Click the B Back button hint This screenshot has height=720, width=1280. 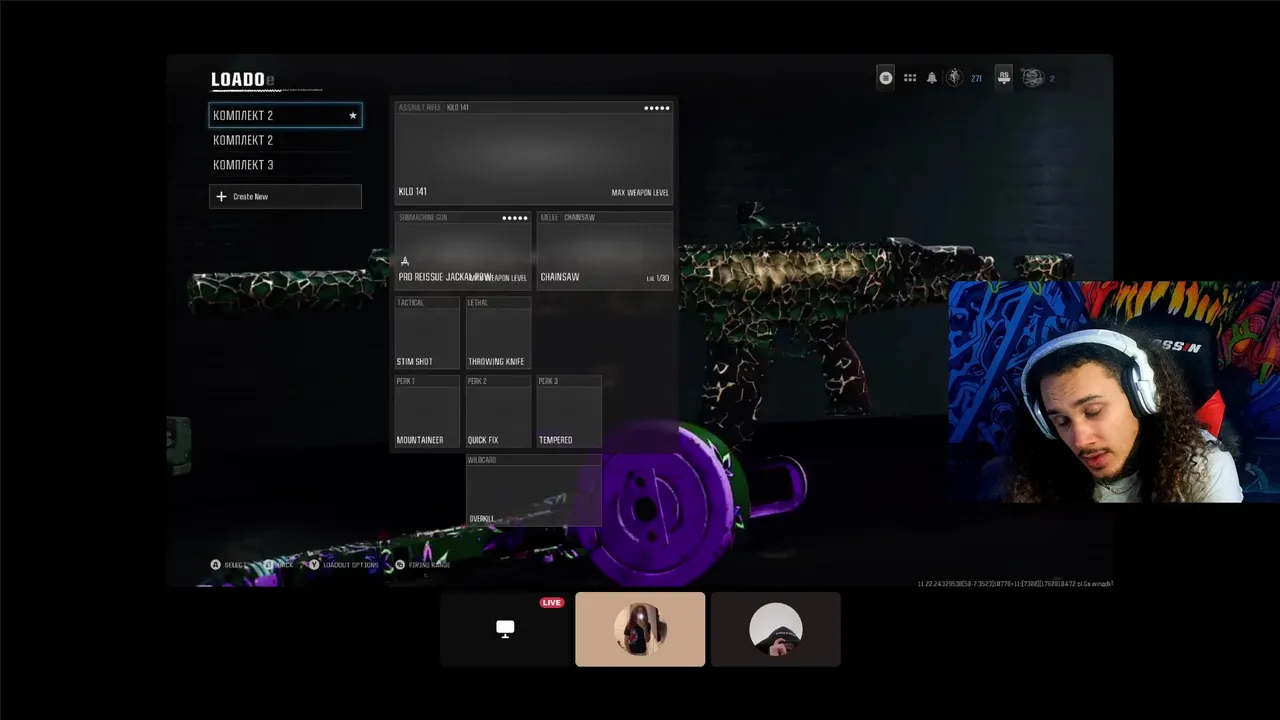[x=279, y=565]
